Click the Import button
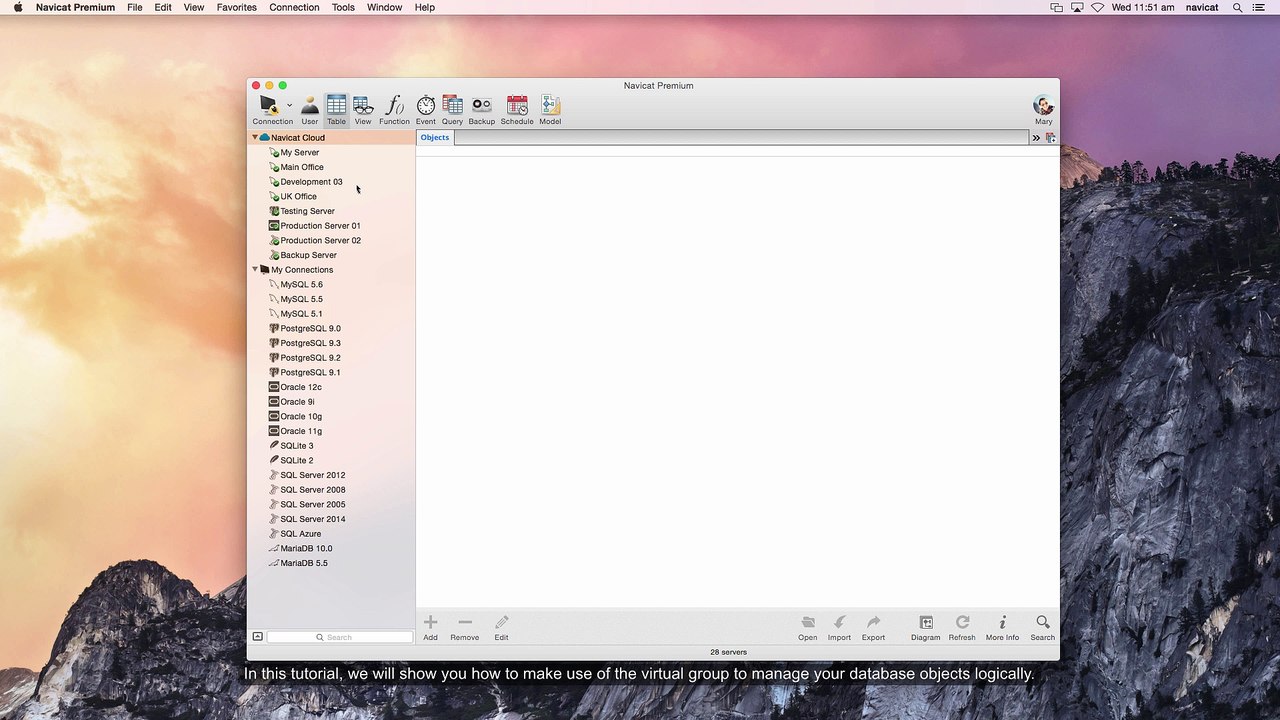Viewport: 1280px width, 720px height. pyautogui.click(x=839, y=627)
